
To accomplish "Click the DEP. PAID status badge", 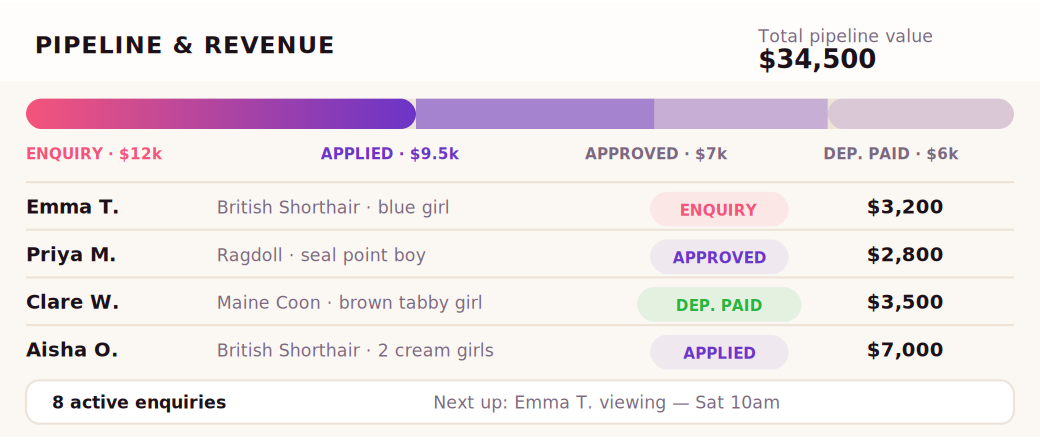I will click(x=719, y=305).
